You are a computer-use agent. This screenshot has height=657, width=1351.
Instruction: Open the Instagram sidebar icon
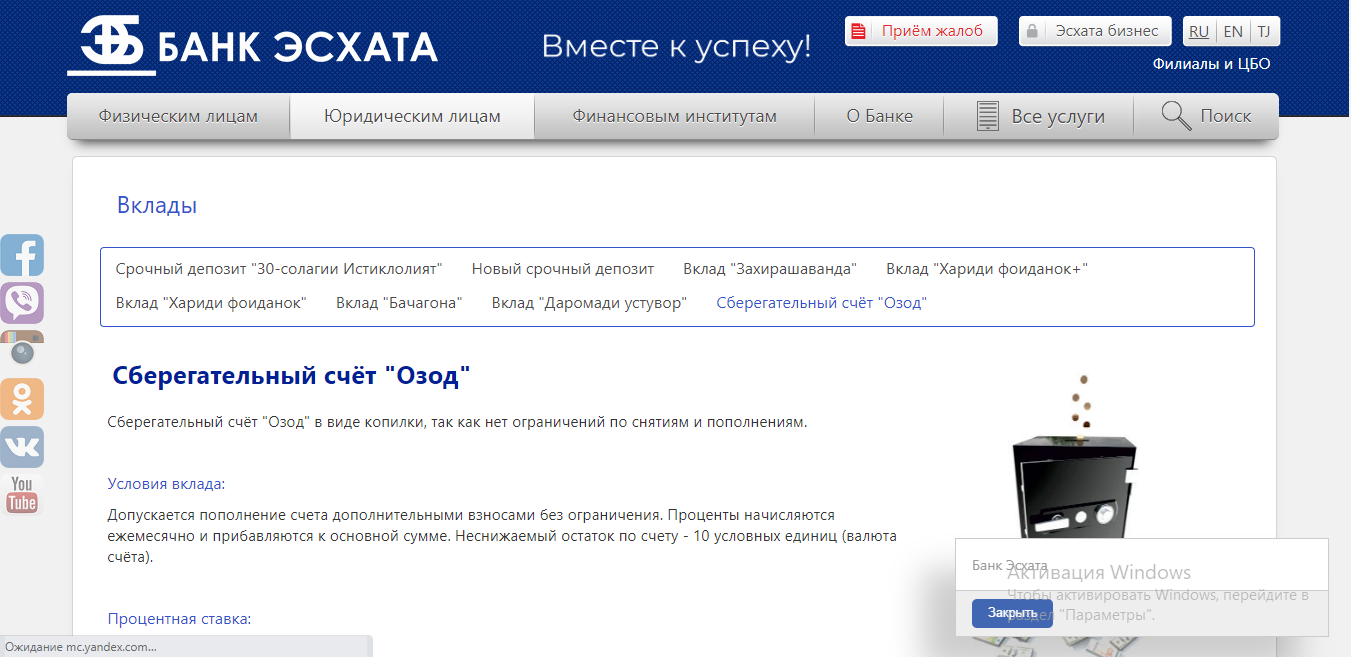click(21, 349)
